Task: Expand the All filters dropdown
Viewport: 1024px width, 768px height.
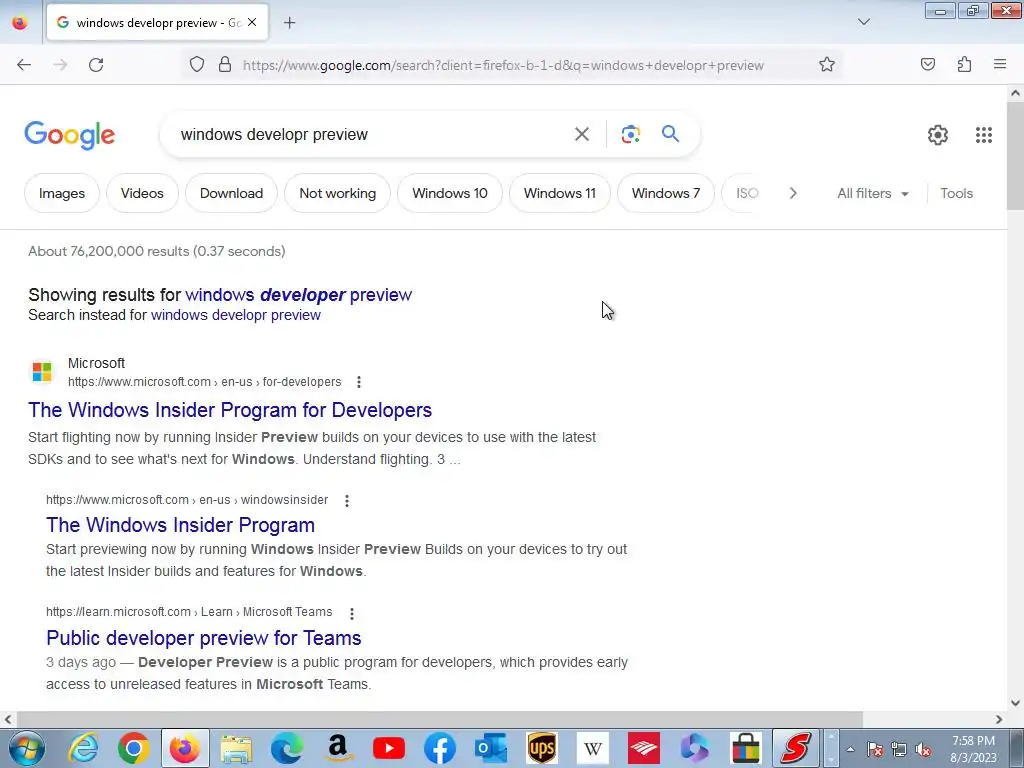Action: (873, 193)
